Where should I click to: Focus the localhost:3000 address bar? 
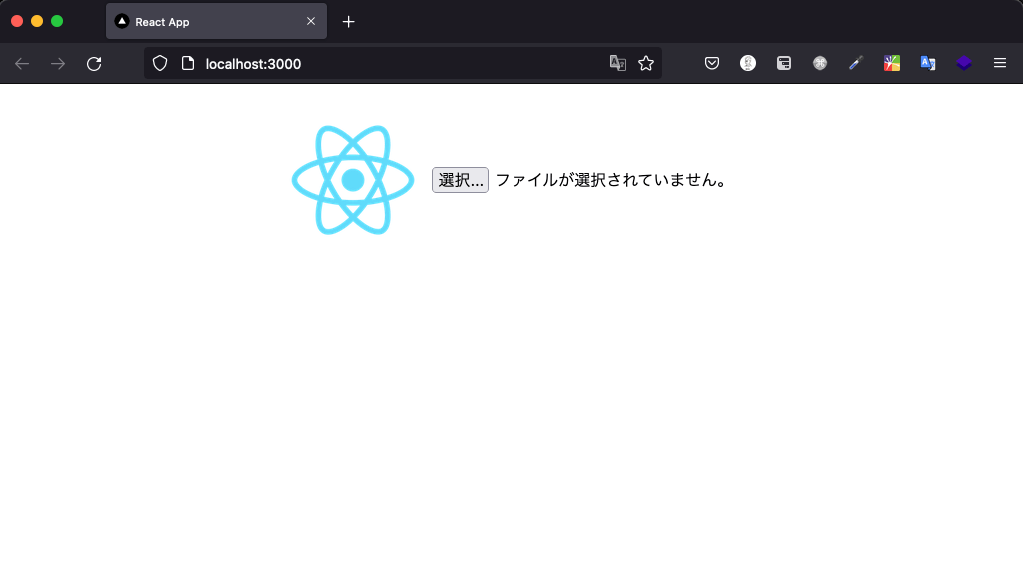403,63
